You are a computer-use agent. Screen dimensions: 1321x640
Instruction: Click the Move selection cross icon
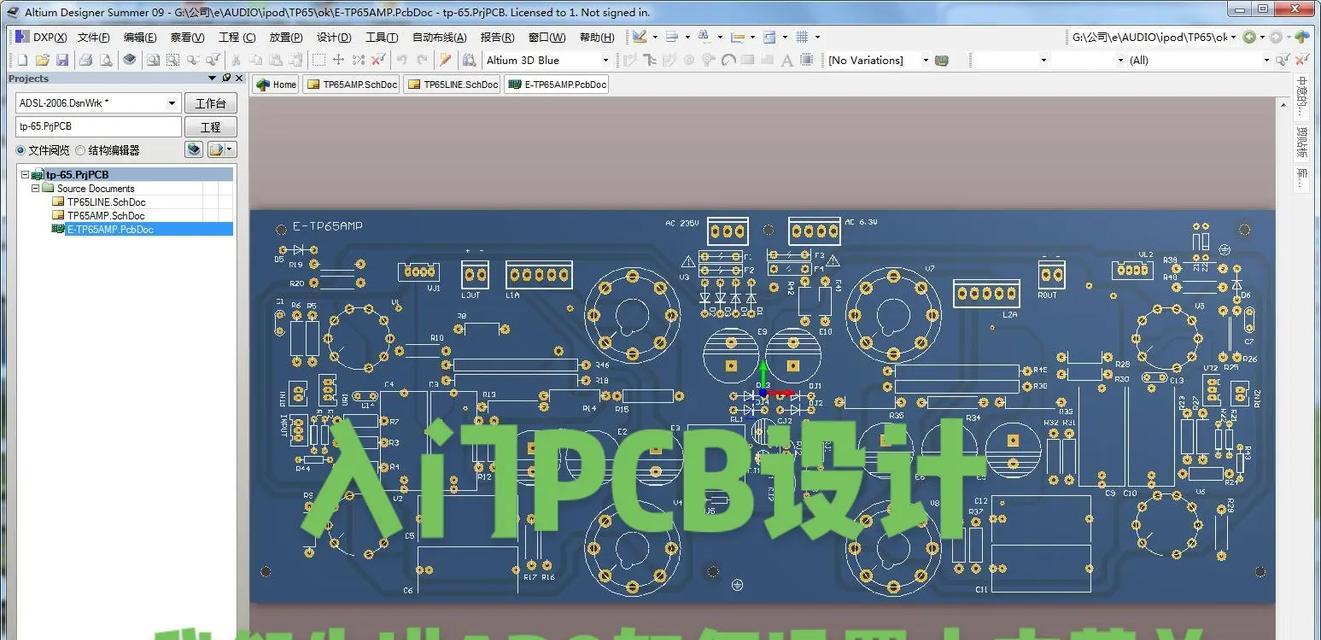[x=339, y=60]
